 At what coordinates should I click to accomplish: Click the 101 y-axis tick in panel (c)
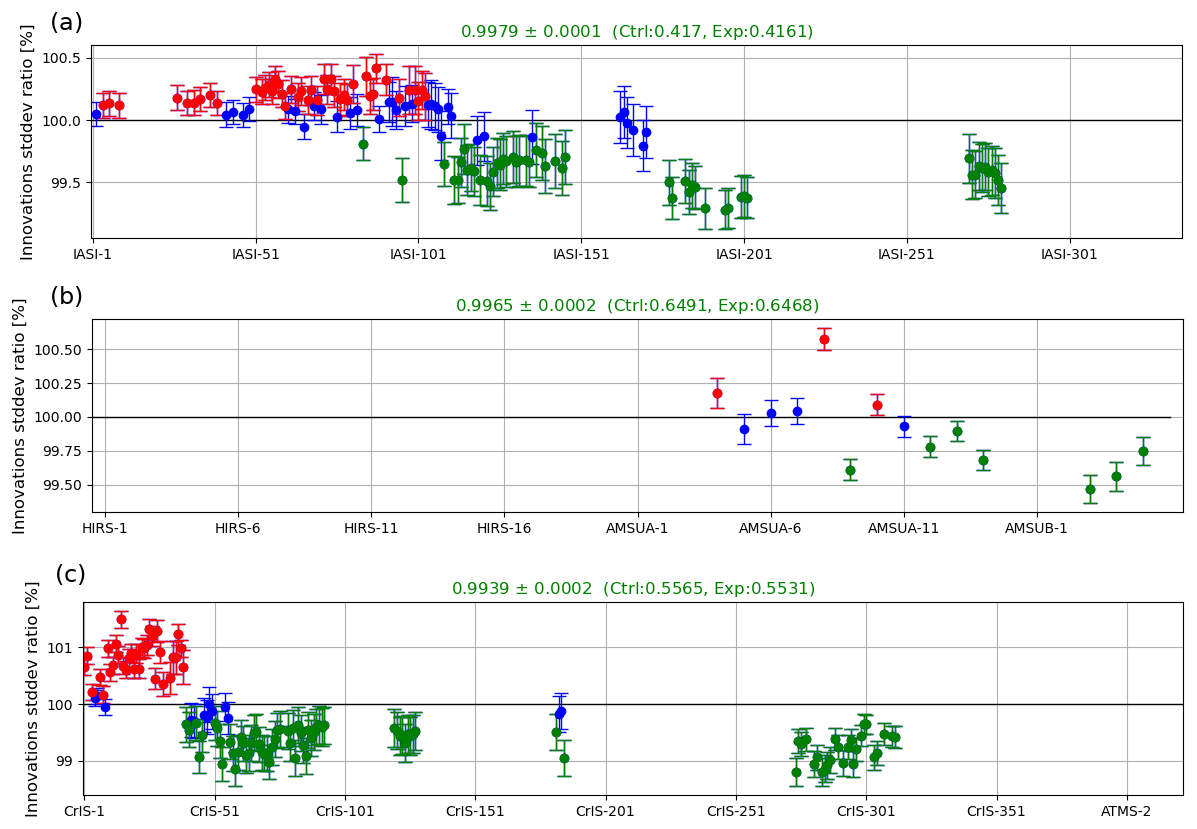pos(62,648)
